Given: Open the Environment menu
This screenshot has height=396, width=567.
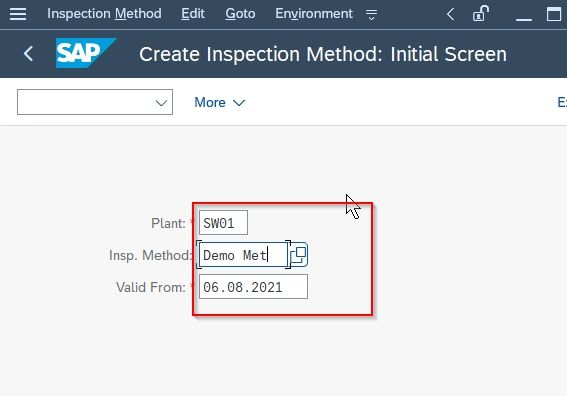Looking at the screenshot, I should point(314,14).
